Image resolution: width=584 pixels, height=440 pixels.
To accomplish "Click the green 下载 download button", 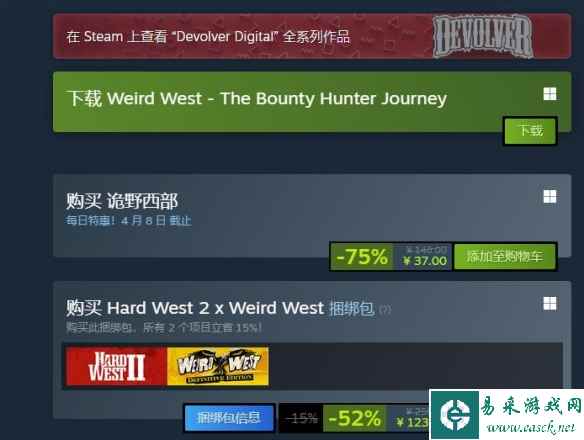I will pyautogui.click(x=530, y=131).
